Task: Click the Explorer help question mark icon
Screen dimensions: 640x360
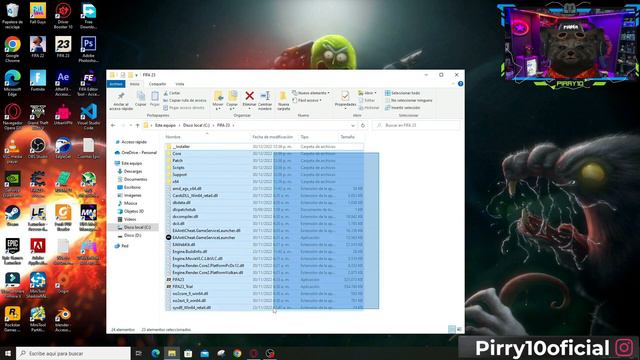Action: point(460,84)
